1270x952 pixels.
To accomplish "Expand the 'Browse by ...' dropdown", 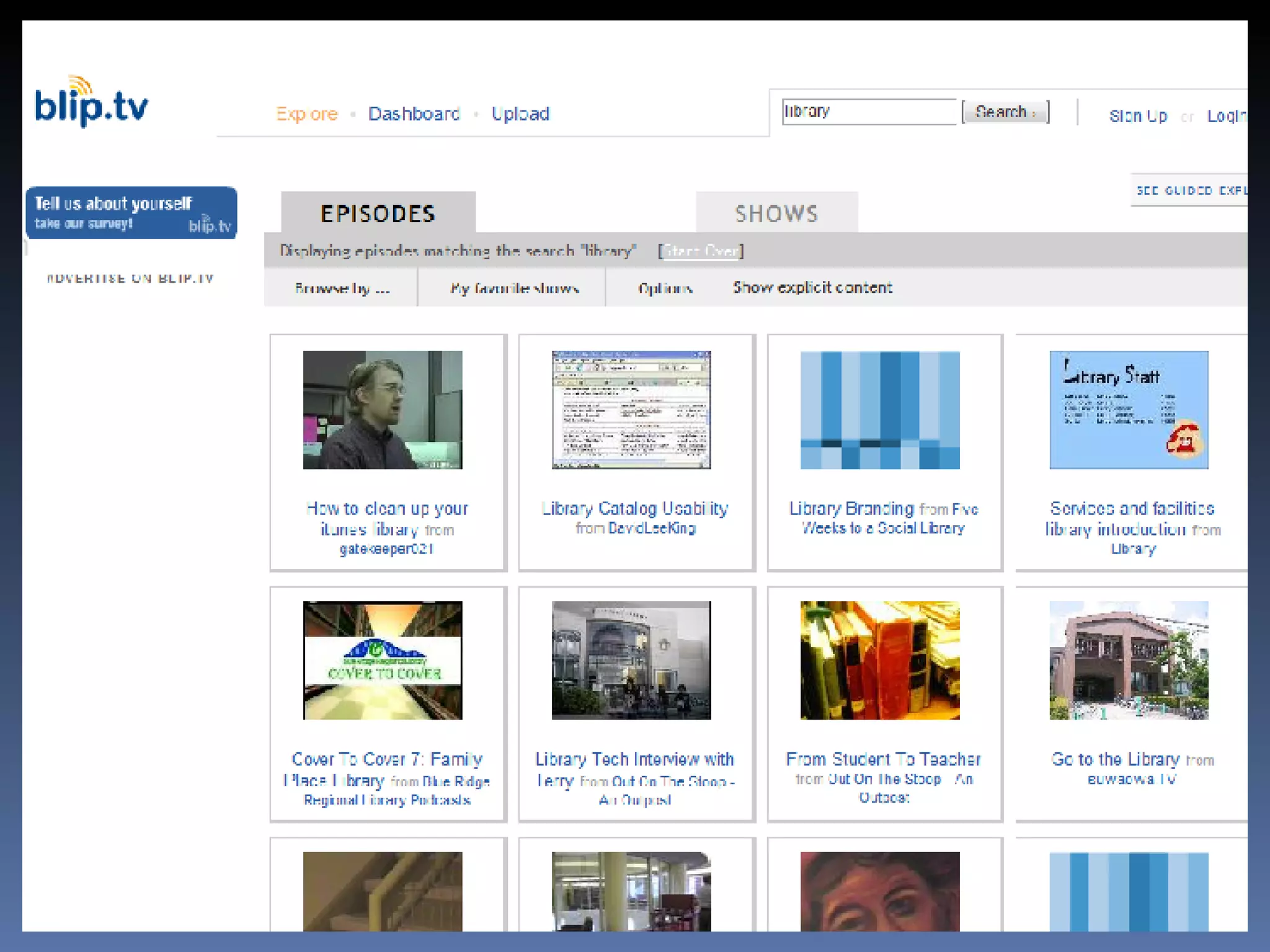I will [342, 288].
